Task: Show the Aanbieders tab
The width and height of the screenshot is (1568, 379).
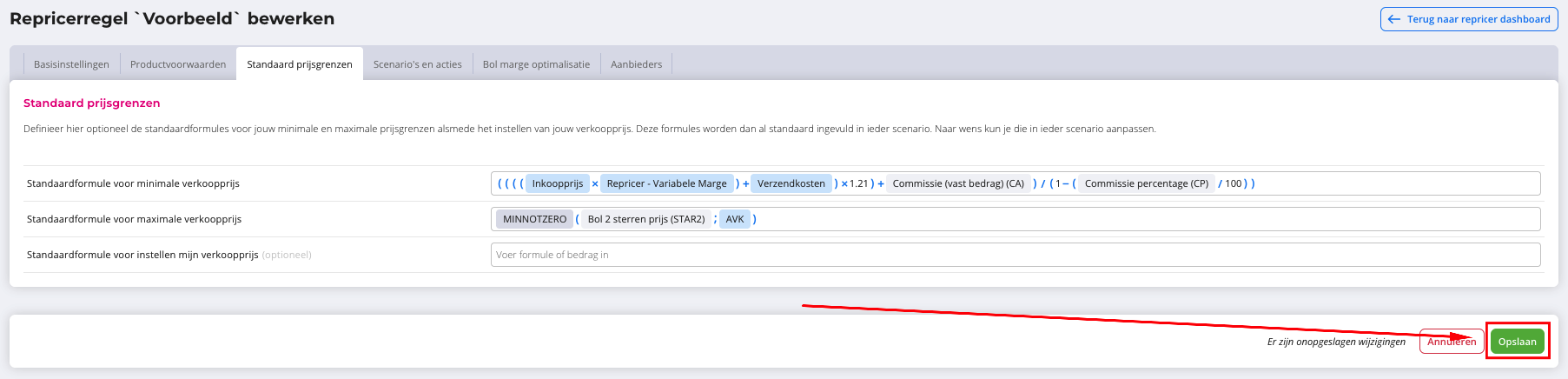Action: 636,64
